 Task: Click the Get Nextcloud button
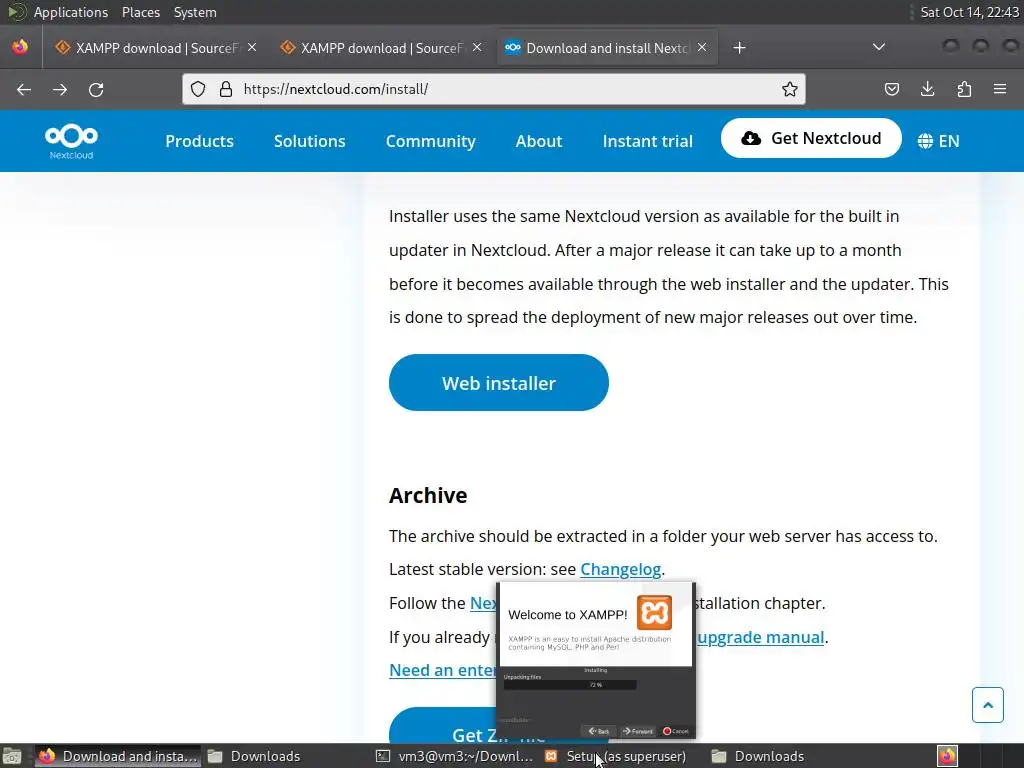click(x=811, y=138)
